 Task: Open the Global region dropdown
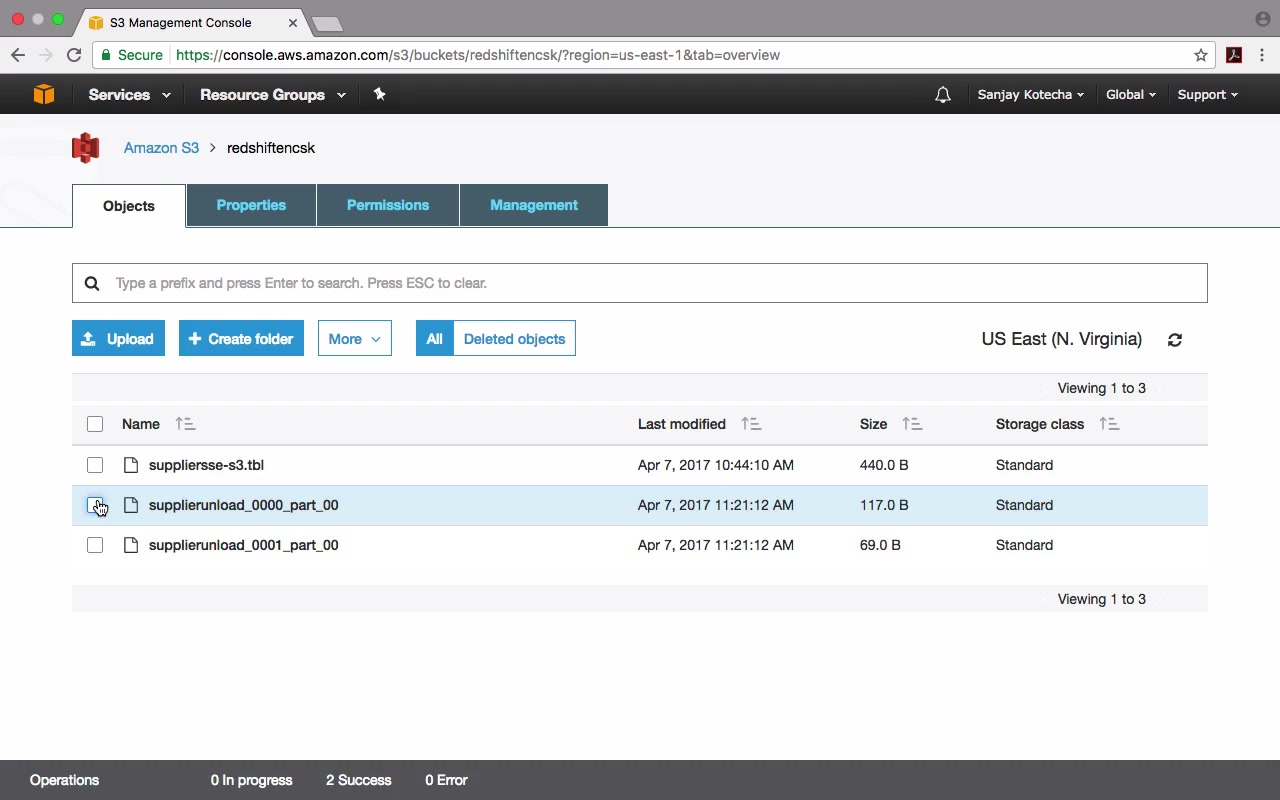(1131, 95)
